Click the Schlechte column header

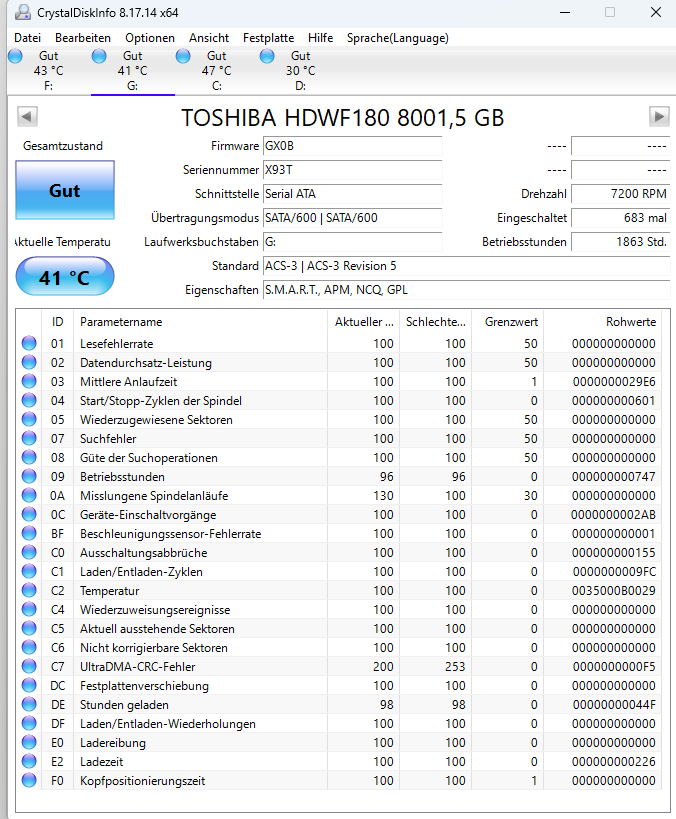pyautogui.click(x=436, y=322)
